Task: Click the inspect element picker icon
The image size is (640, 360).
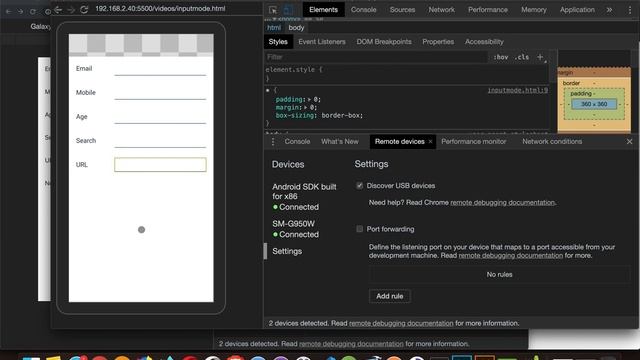Action: tap(273, 10)
